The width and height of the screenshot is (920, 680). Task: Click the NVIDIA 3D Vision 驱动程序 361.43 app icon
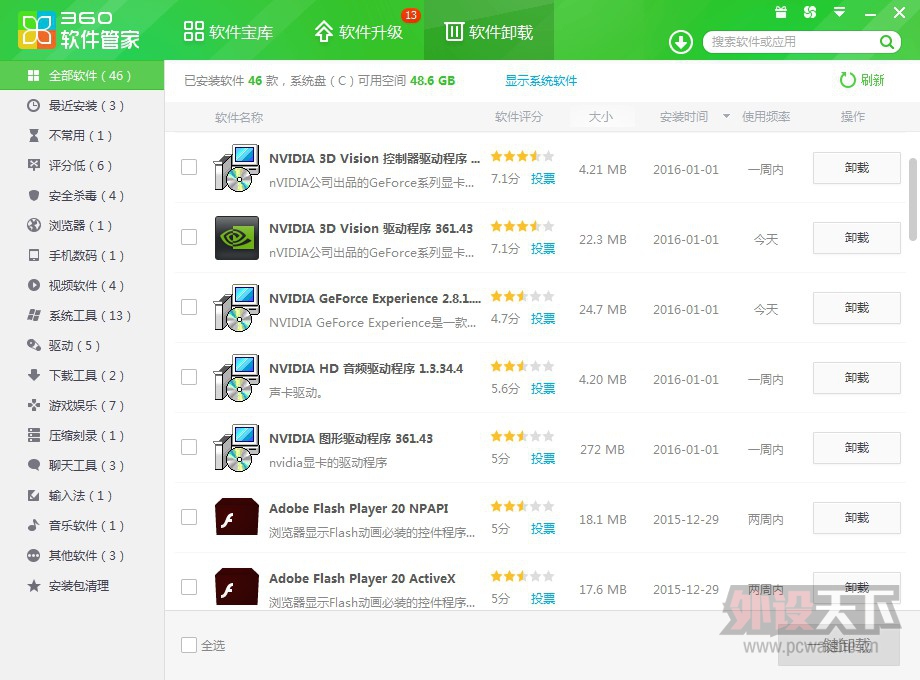pos(236,238)
